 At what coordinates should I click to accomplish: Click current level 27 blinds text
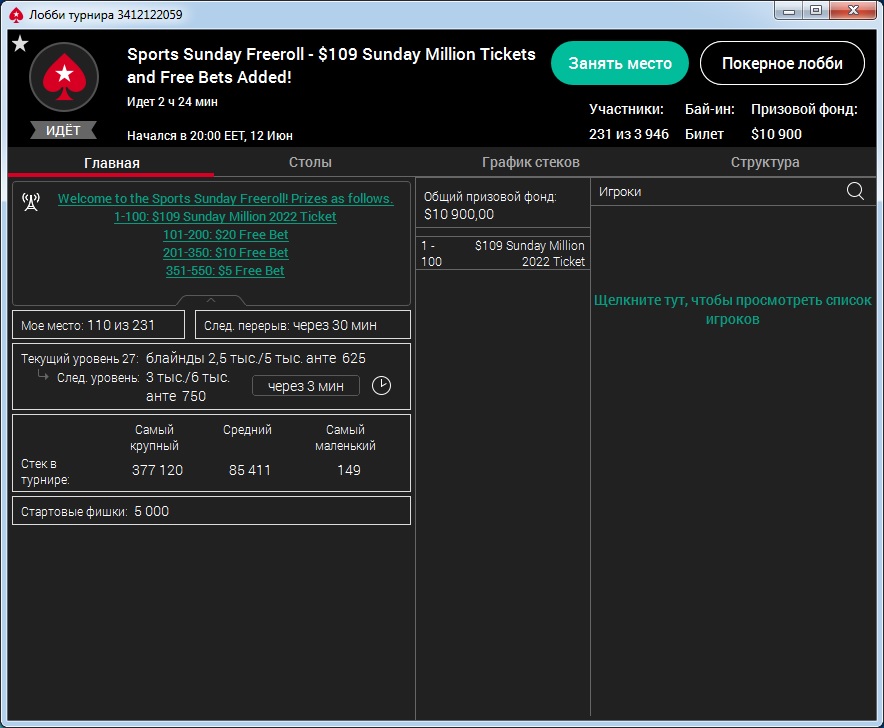(255, 358)
